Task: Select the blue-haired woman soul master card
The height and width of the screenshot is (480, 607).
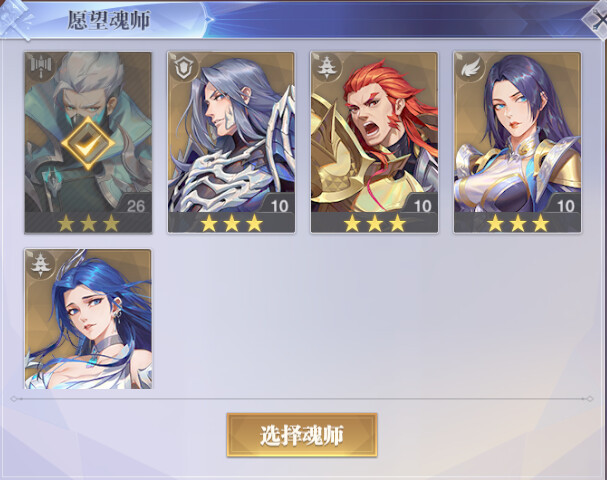Action: point(88,319)
